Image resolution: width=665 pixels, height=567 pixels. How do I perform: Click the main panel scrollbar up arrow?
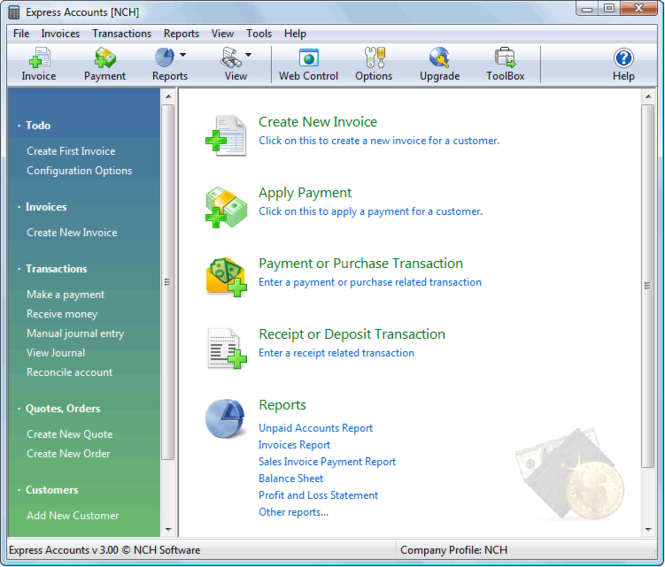648,97
